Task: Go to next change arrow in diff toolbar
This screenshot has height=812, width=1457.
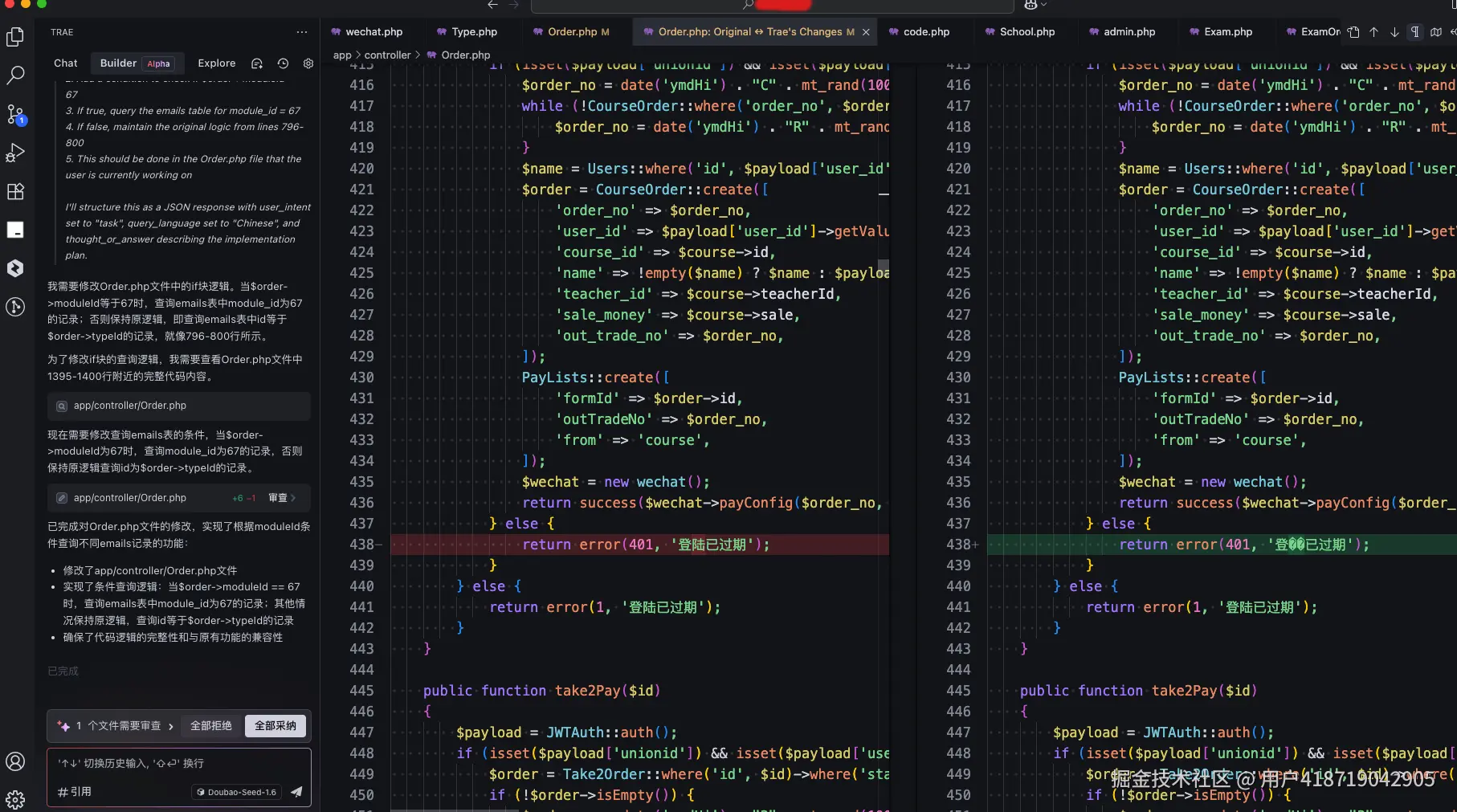Action: point(1394,32)
